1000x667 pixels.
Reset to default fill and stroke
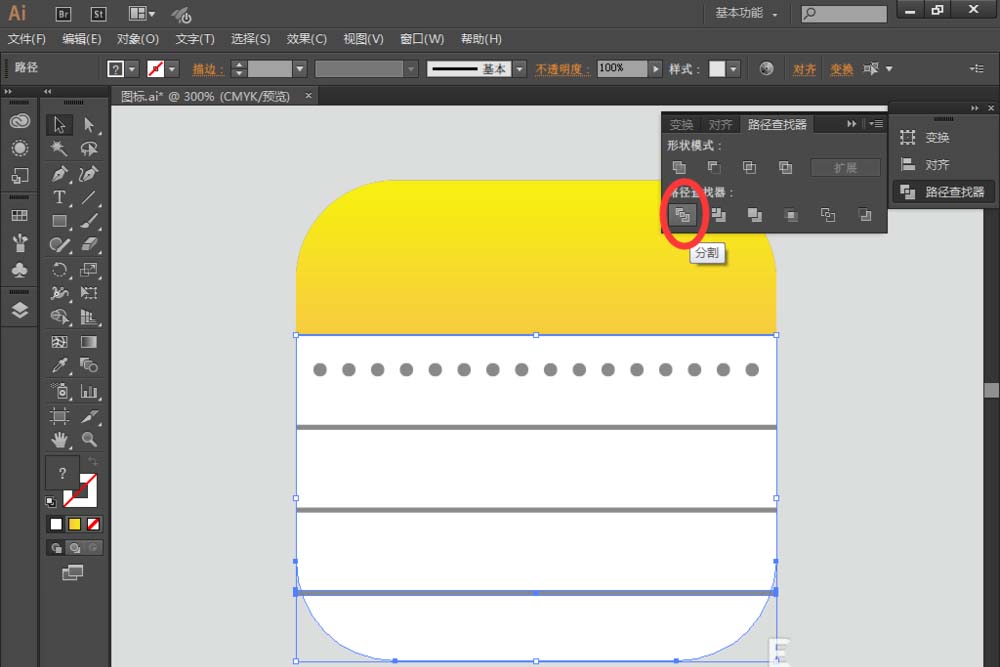click(50, 502)
